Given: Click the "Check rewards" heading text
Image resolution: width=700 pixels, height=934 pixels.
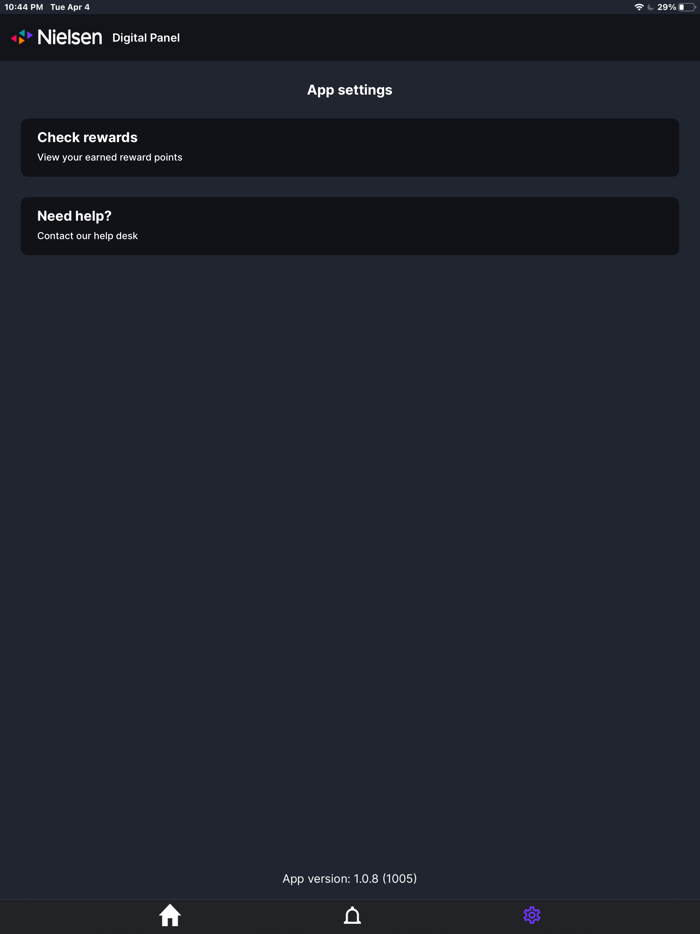Looking at the screenshot, I should click(88, 137).
